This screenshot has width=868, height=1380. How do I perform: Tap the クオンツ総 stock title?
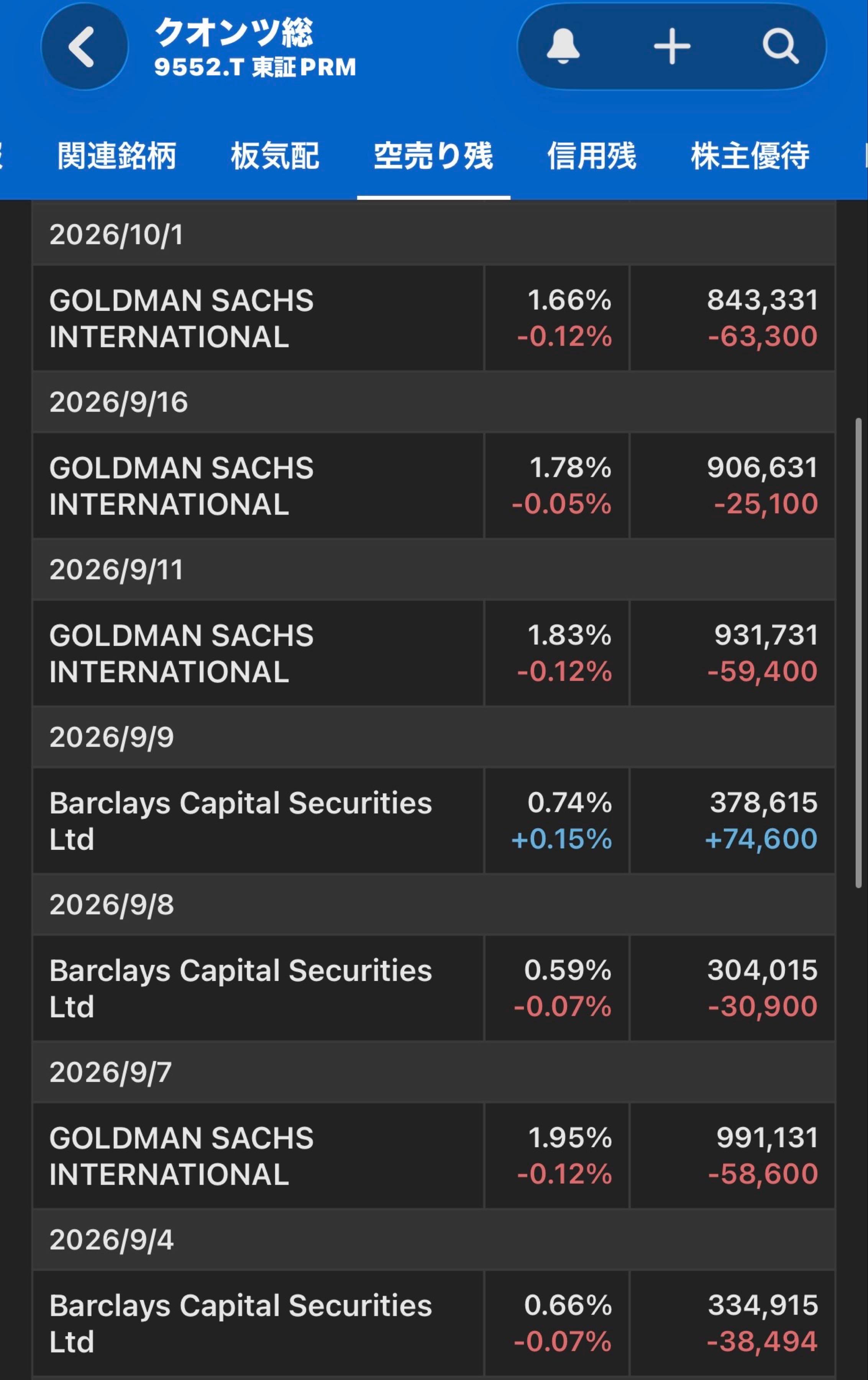[234, 32]
